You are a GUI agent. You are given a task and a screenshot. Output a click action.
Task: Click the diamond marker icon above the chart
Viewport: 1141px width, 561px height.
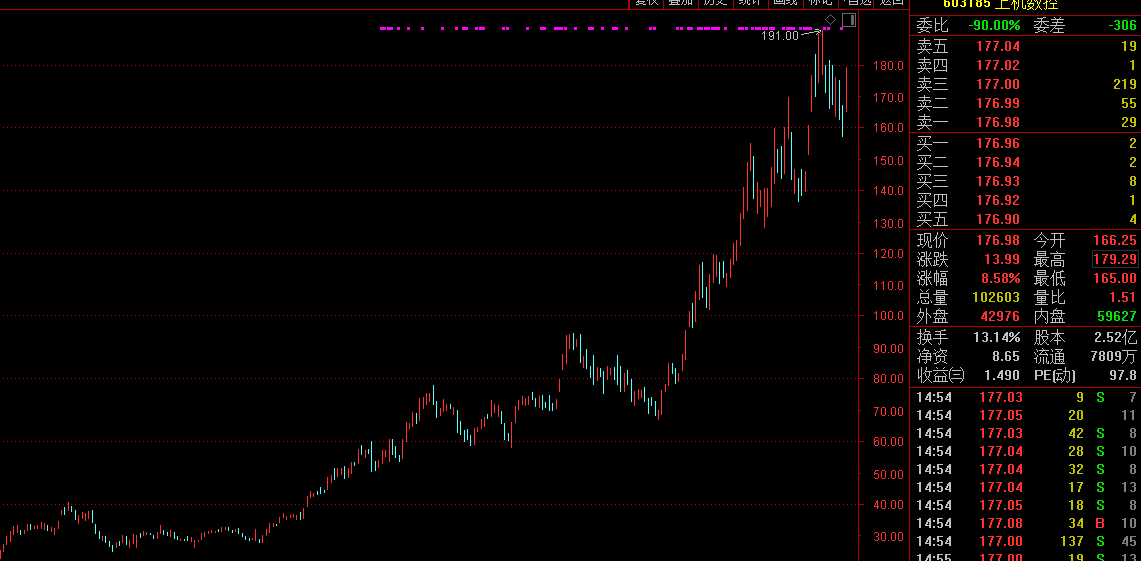(830, 20)
